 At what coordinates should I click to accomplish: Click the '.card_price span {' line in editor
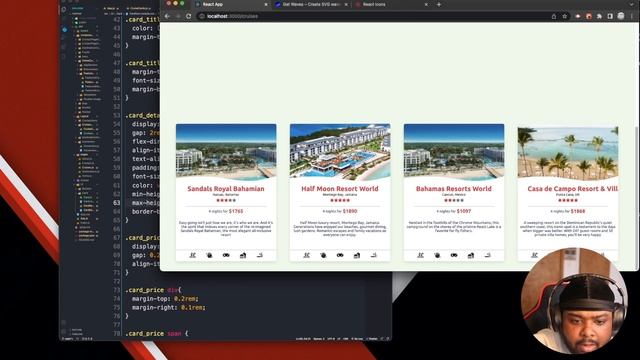pyautogui.click(x=157, y=333)
